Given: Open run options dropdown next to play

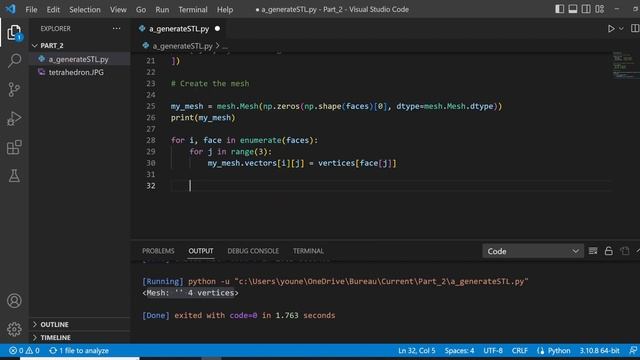Looking at the screenshot, I should pyautogui.click(x=621, y=29).
